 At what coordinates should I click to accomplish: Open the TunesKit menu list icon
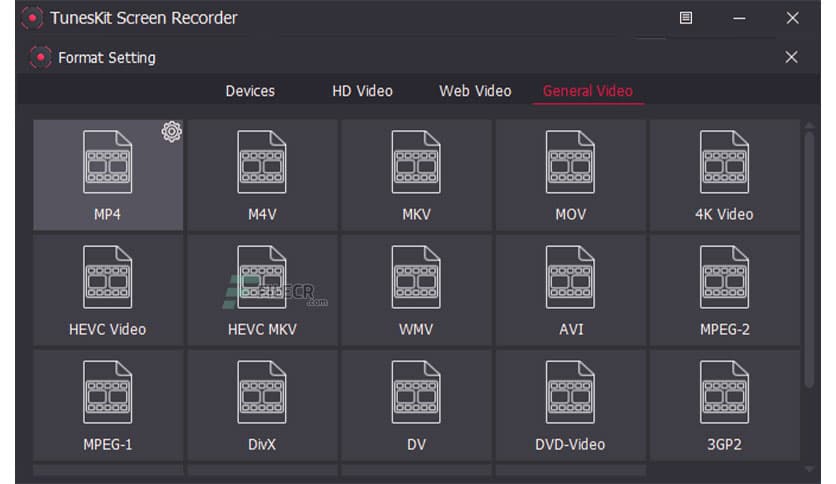[x=686, y=18]
